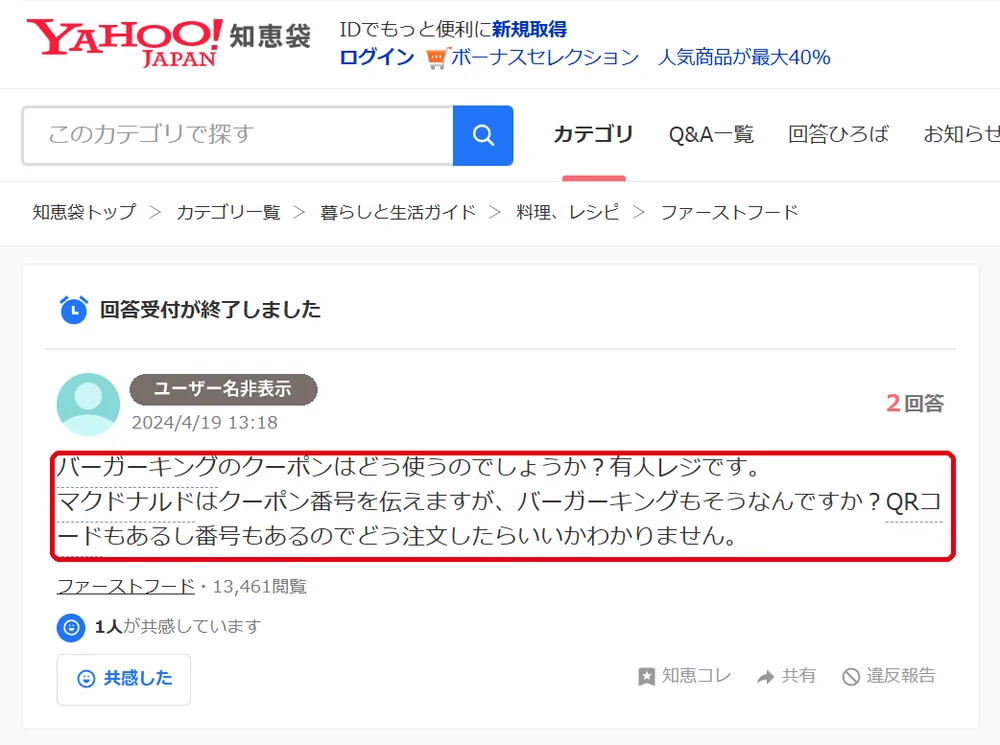The width and height of the screenshot is (1000, 745).
Task: Open the カテゴリ tab
Action: pos(593,135)
